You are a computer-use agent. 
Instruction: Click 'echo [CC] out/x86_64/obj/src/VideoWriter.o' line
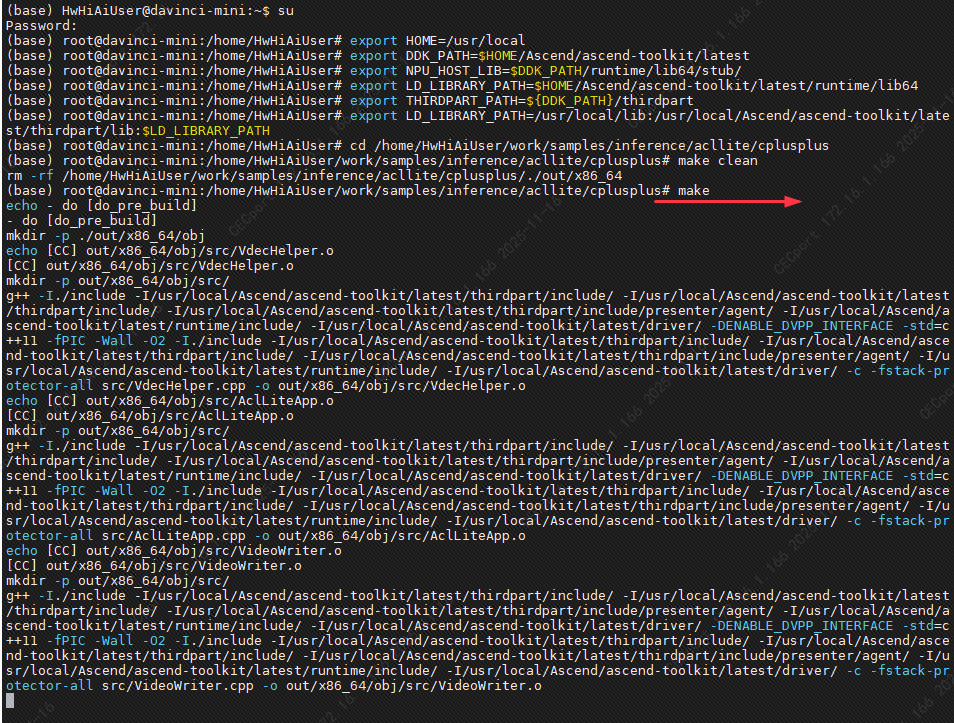click(173, 551)
